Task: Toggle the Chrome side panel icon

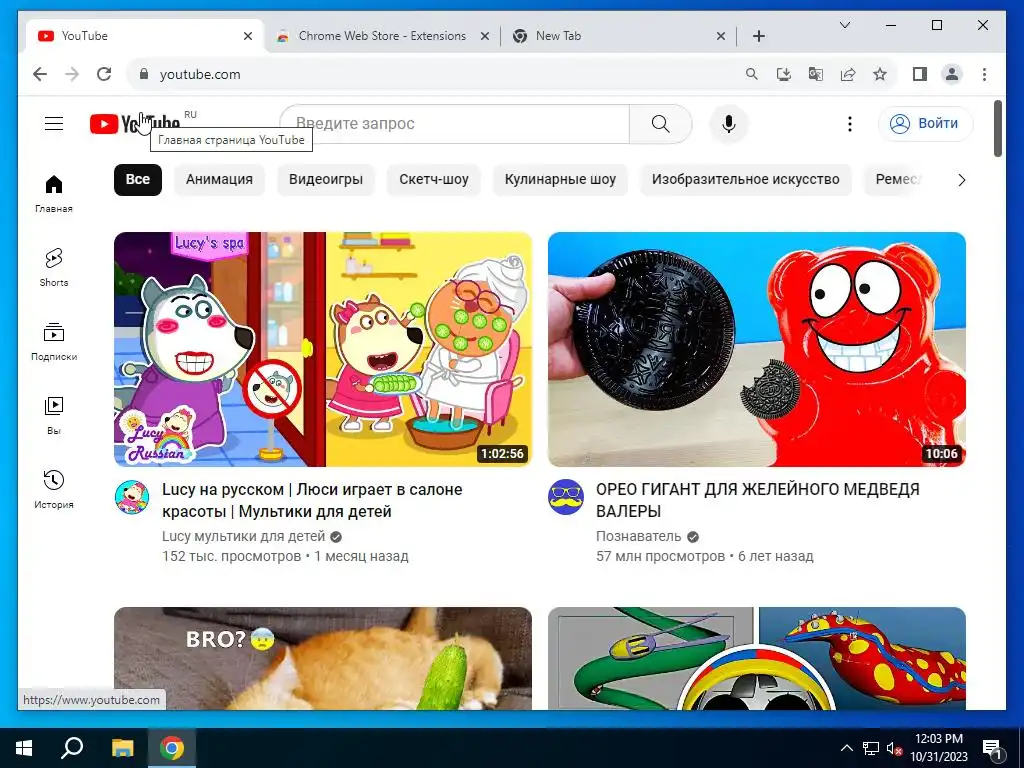Action: 920,74
